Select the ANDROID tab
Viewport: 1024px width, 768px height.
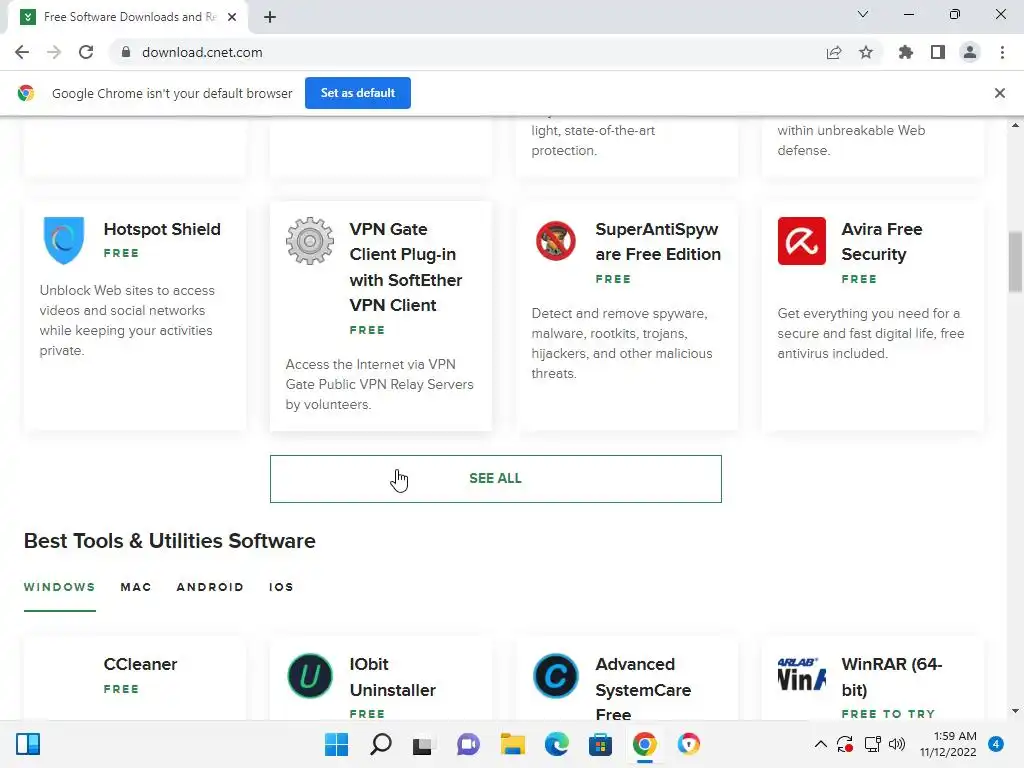(210, 587)
